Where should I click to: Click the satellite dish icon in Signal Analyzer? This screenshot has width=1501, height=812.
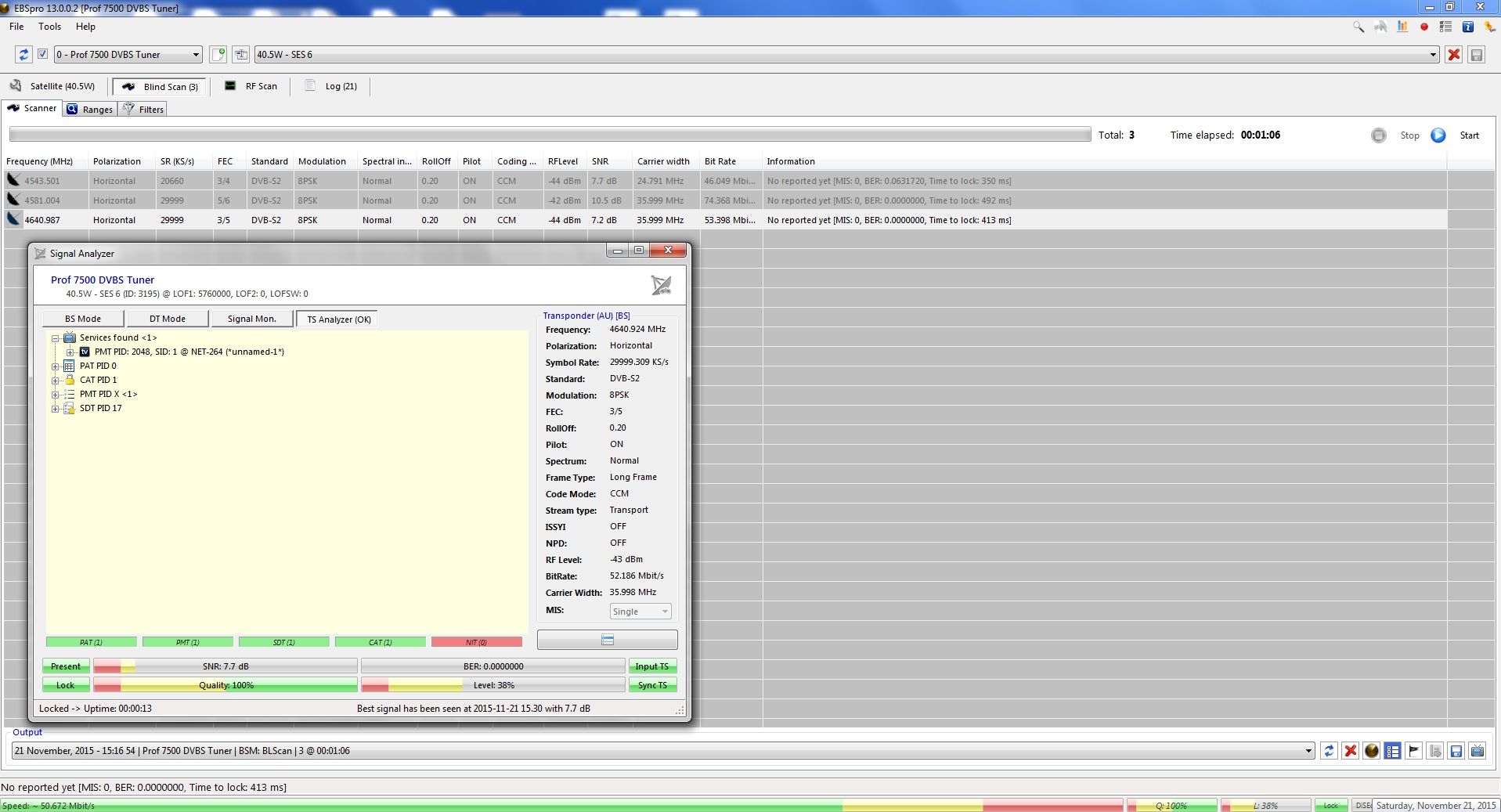tap(661, 285)
